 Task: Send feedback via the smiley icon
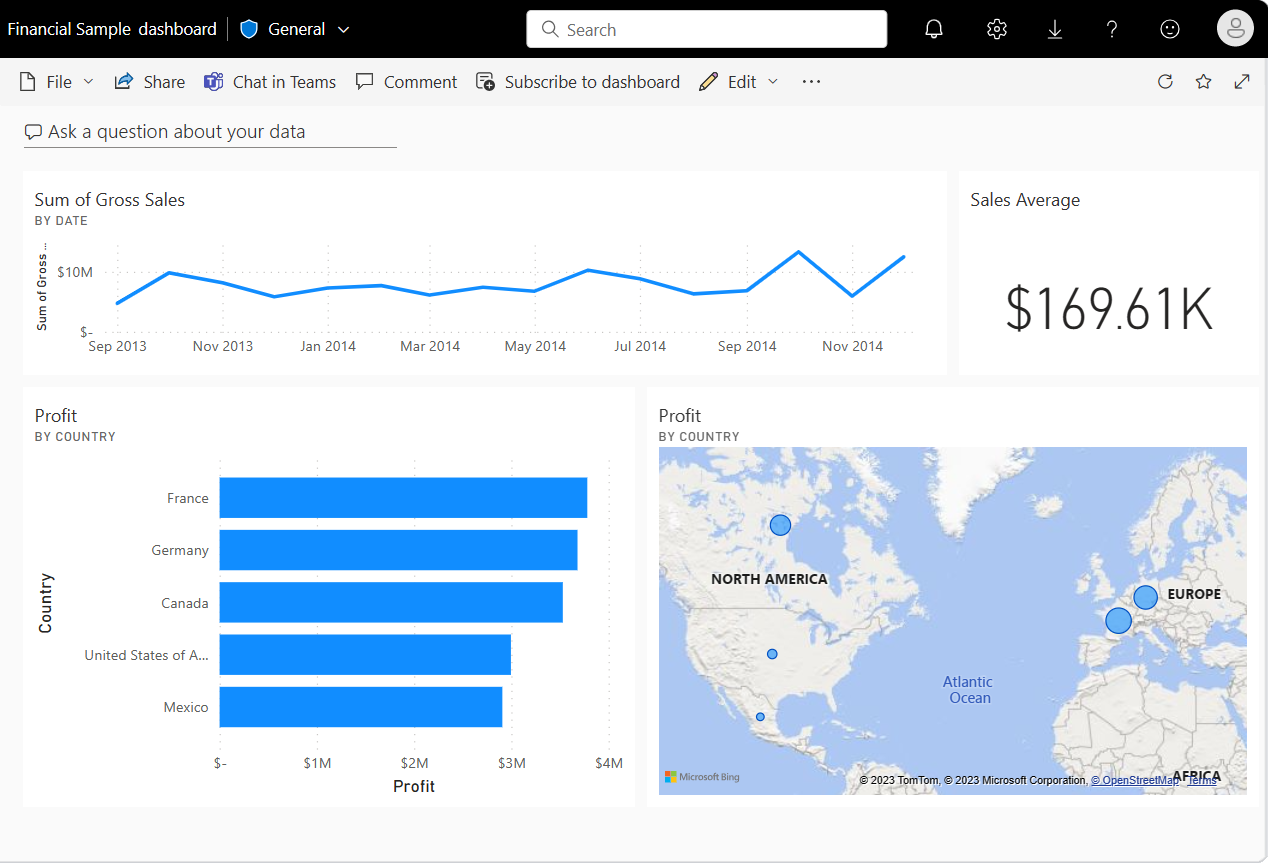pyautogui.click(x=1169, y=28)
